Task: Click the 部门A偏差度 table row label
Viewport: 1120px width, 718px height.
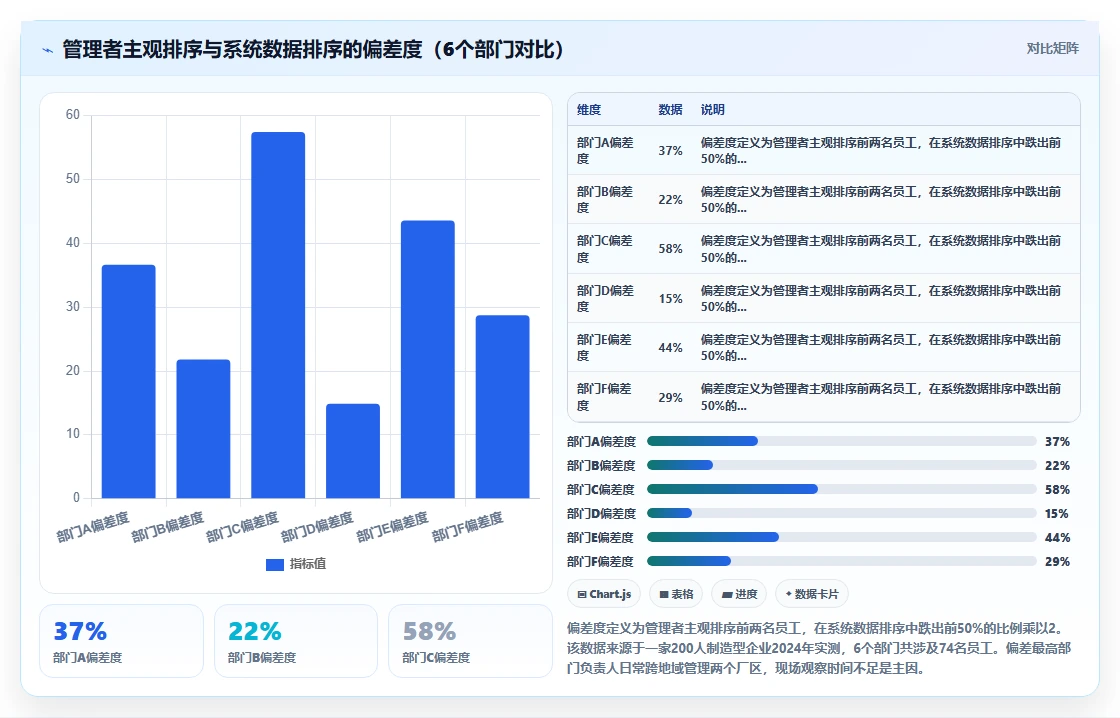Action: (605, 151)
